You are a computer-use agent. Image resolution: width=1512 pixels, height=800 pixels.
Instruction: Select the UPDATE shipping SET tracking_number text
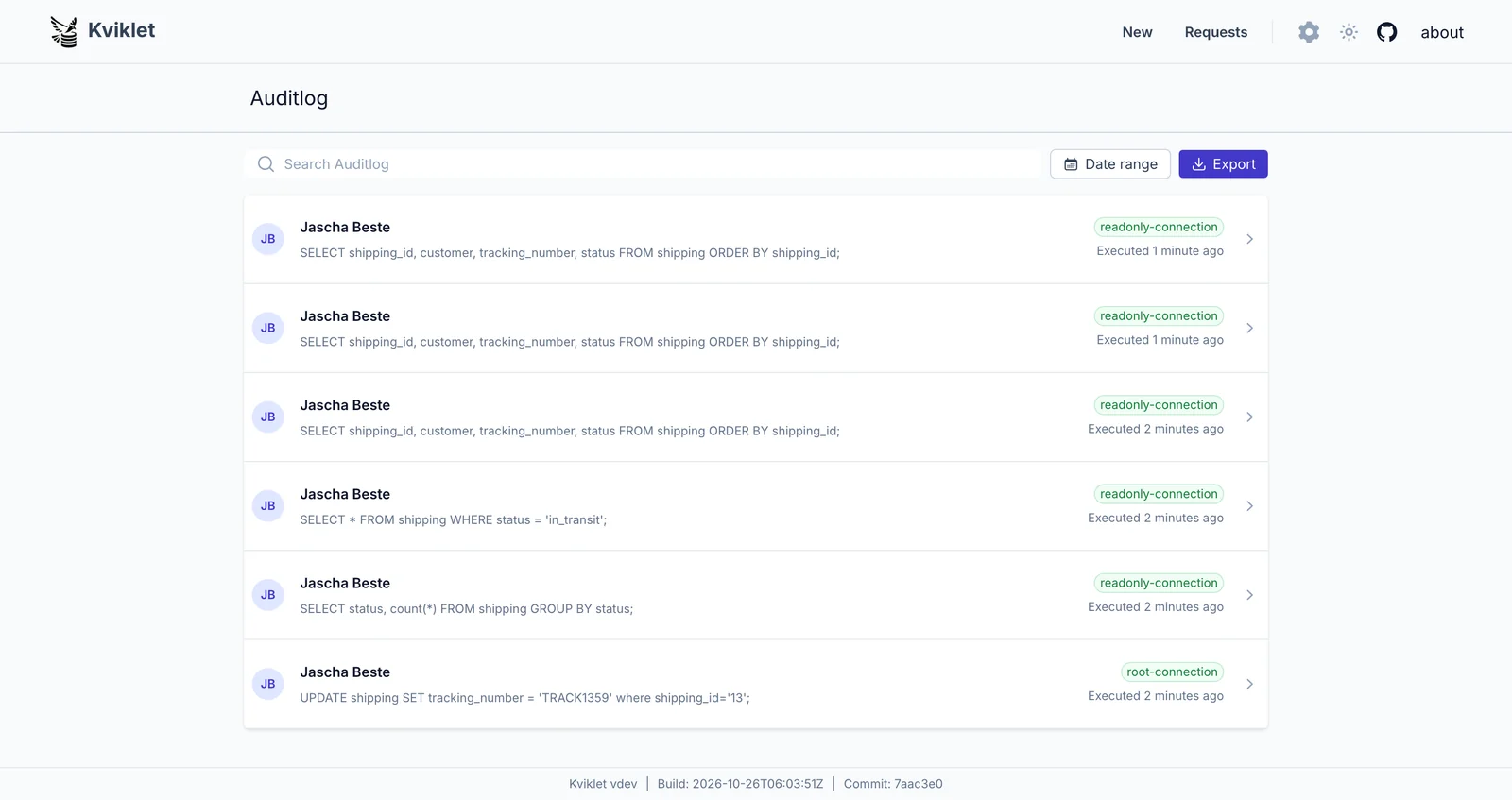(x=524, y=698)
